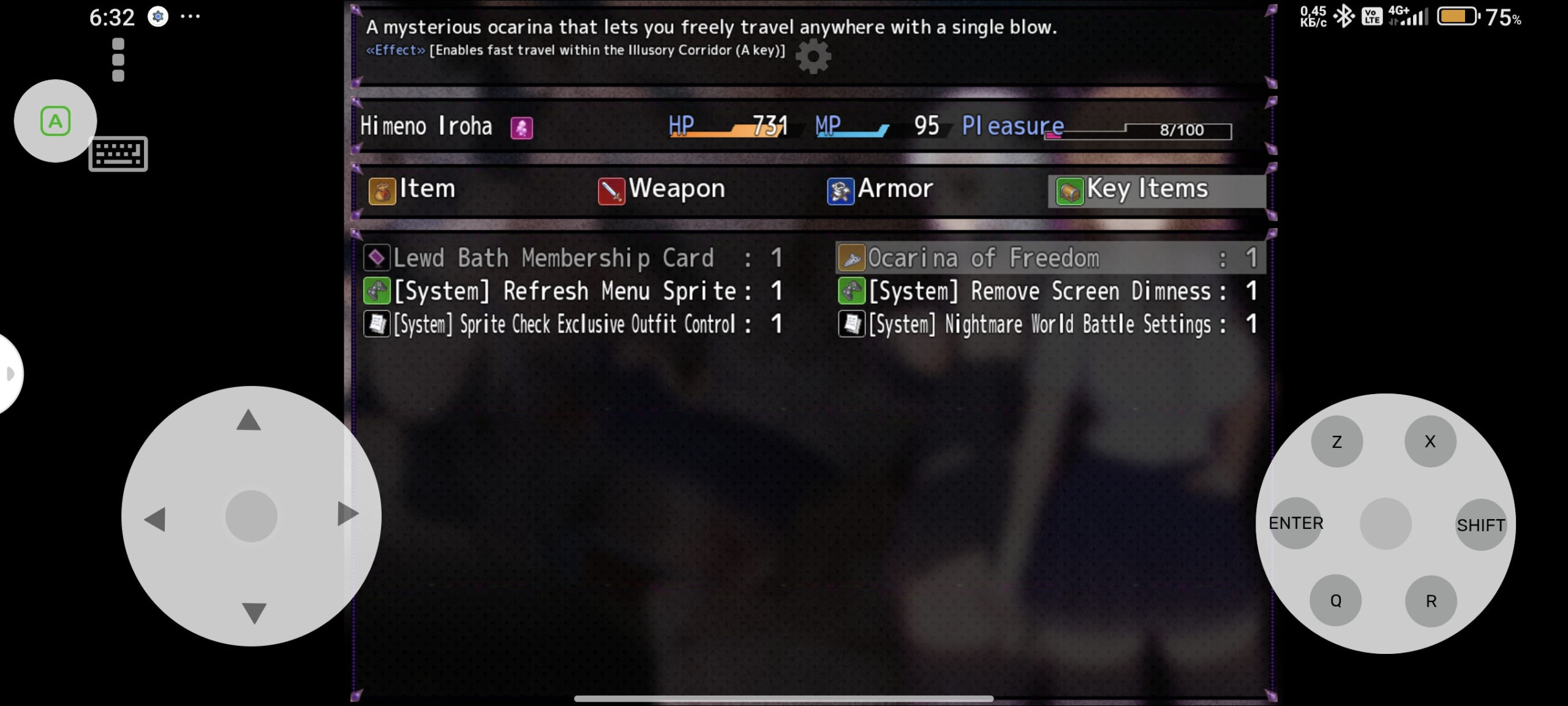1568x706 pixels.
Task: Expand the left-edge side panel arrow
Action: tap(8, 374)
